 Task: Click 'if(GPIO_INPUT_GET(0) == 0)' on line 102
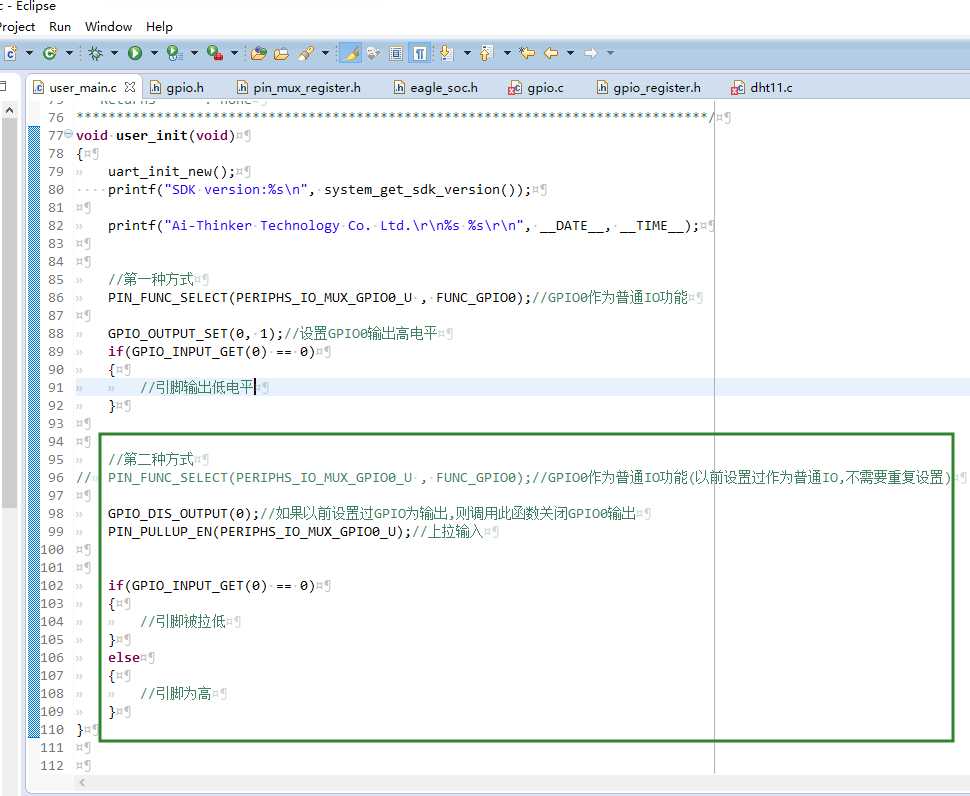pos(212,586)
